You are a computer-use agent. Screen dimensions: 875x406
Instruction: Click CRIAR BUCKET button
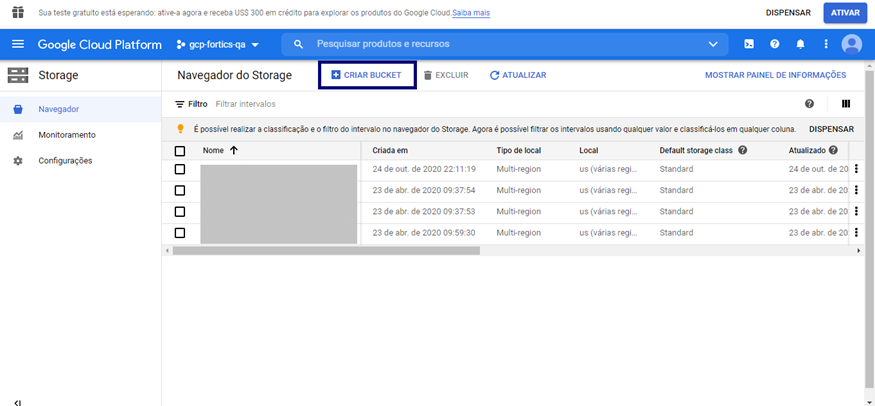click(367, 75)
